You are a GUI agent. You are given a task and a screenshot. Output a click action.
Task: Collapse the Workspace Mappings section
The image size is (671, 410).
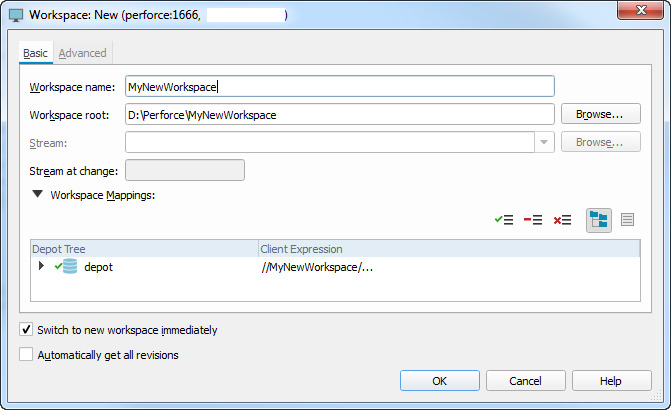37,195
